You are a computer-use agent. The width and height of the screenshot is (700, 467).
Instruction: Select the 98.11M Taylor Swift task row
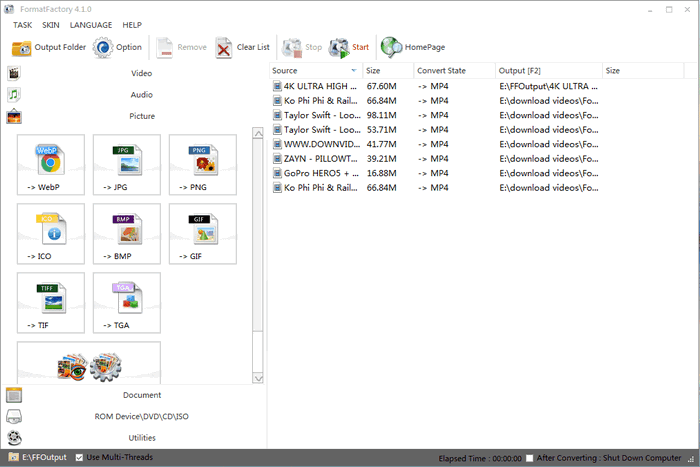click(435, 115)
